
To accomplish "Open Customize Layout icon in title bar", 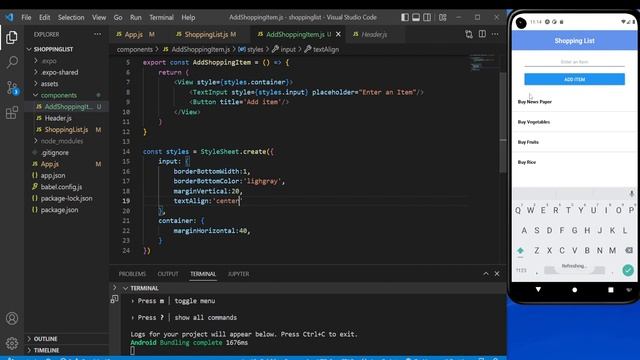I will coord(442,18).
